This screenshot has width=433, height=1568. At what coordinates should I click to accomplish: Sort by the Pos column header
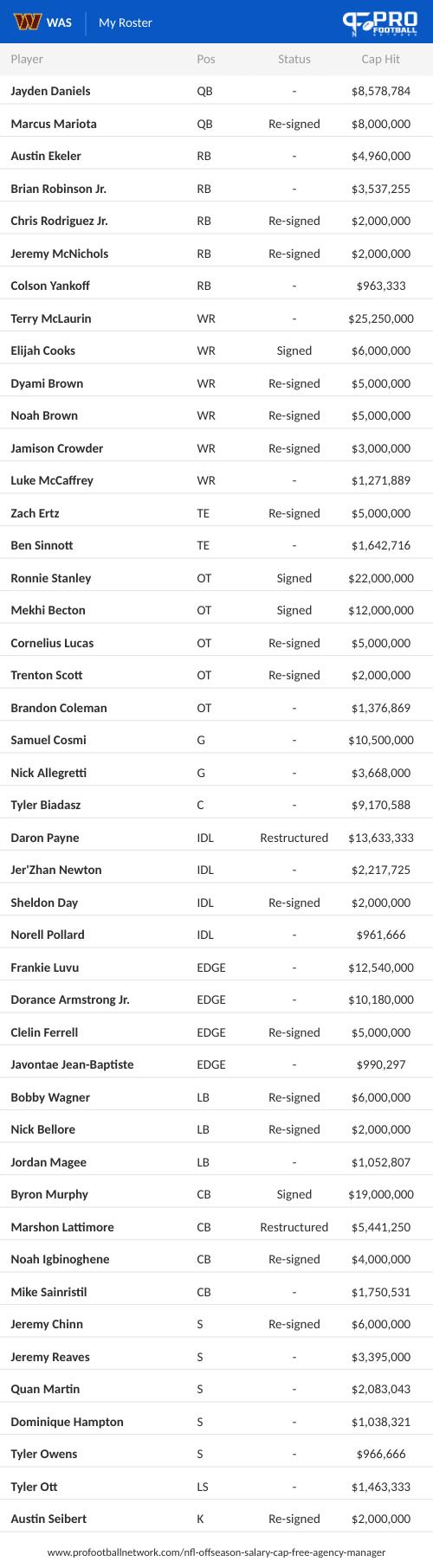point(206,59)
